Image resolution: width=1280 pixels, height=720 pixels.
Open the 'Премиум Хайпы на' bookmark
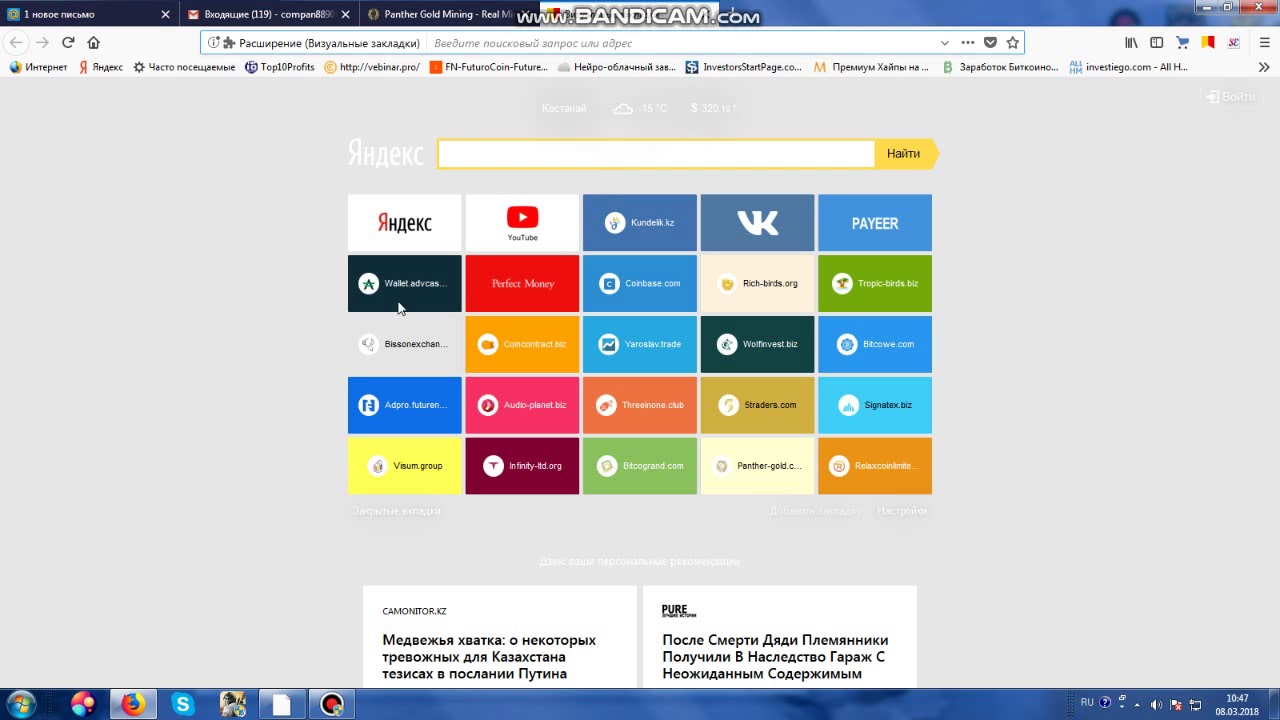click(870, 67)
